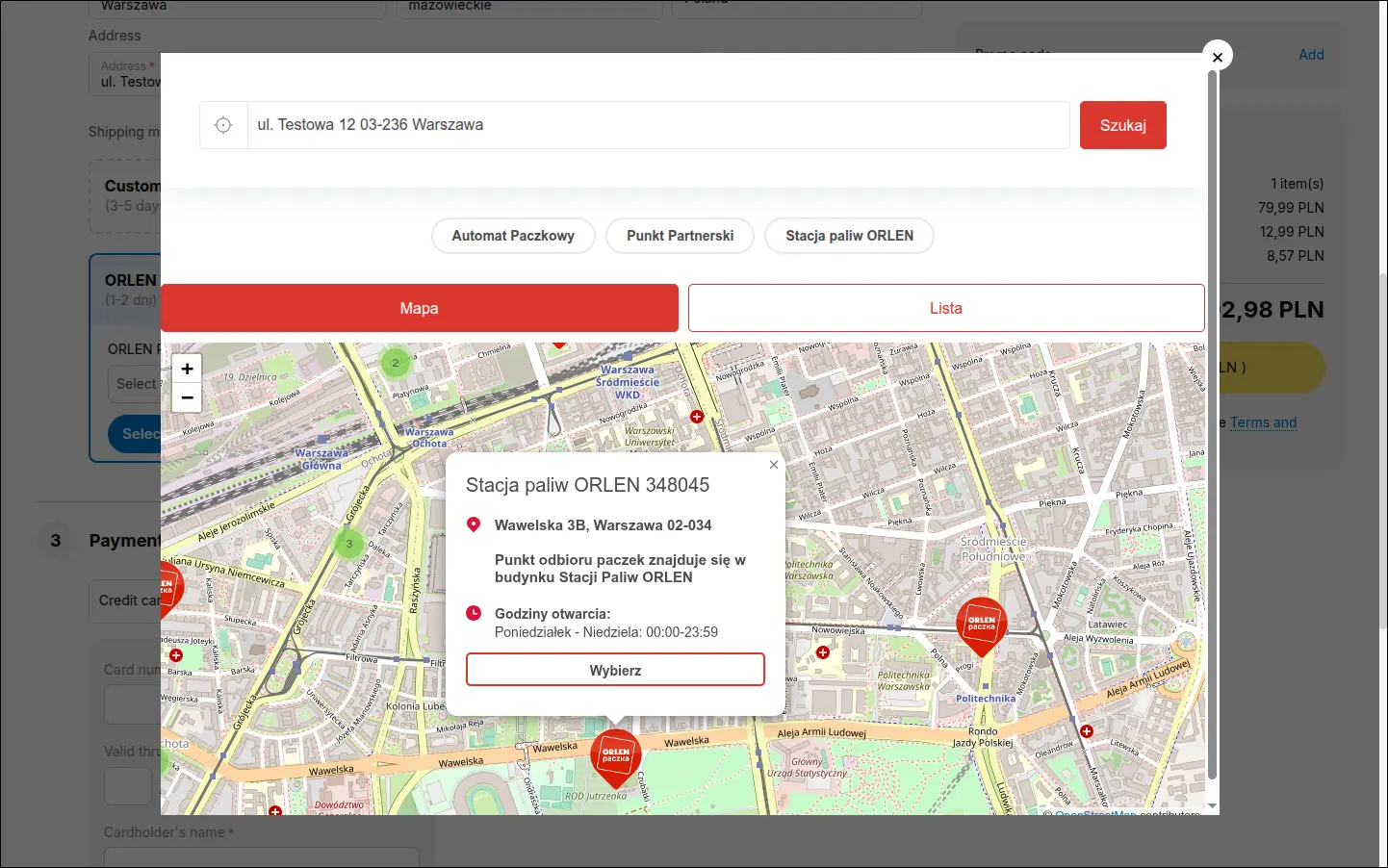1388x868 pixels.
Task: Close the ORLEN station info popup
Action: pos(774,465)
